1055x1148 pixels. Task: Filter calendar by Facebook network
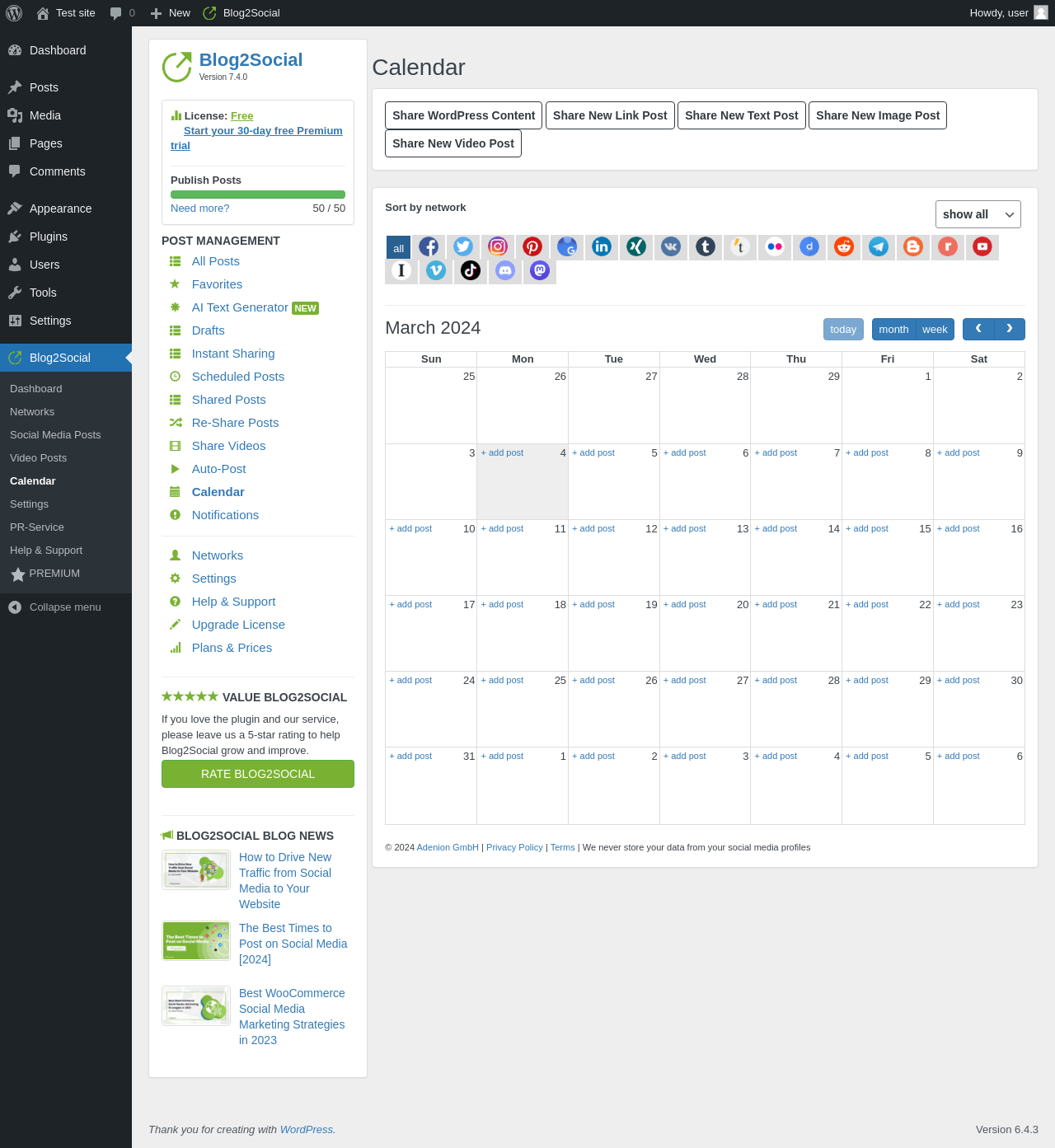point(429,246)
